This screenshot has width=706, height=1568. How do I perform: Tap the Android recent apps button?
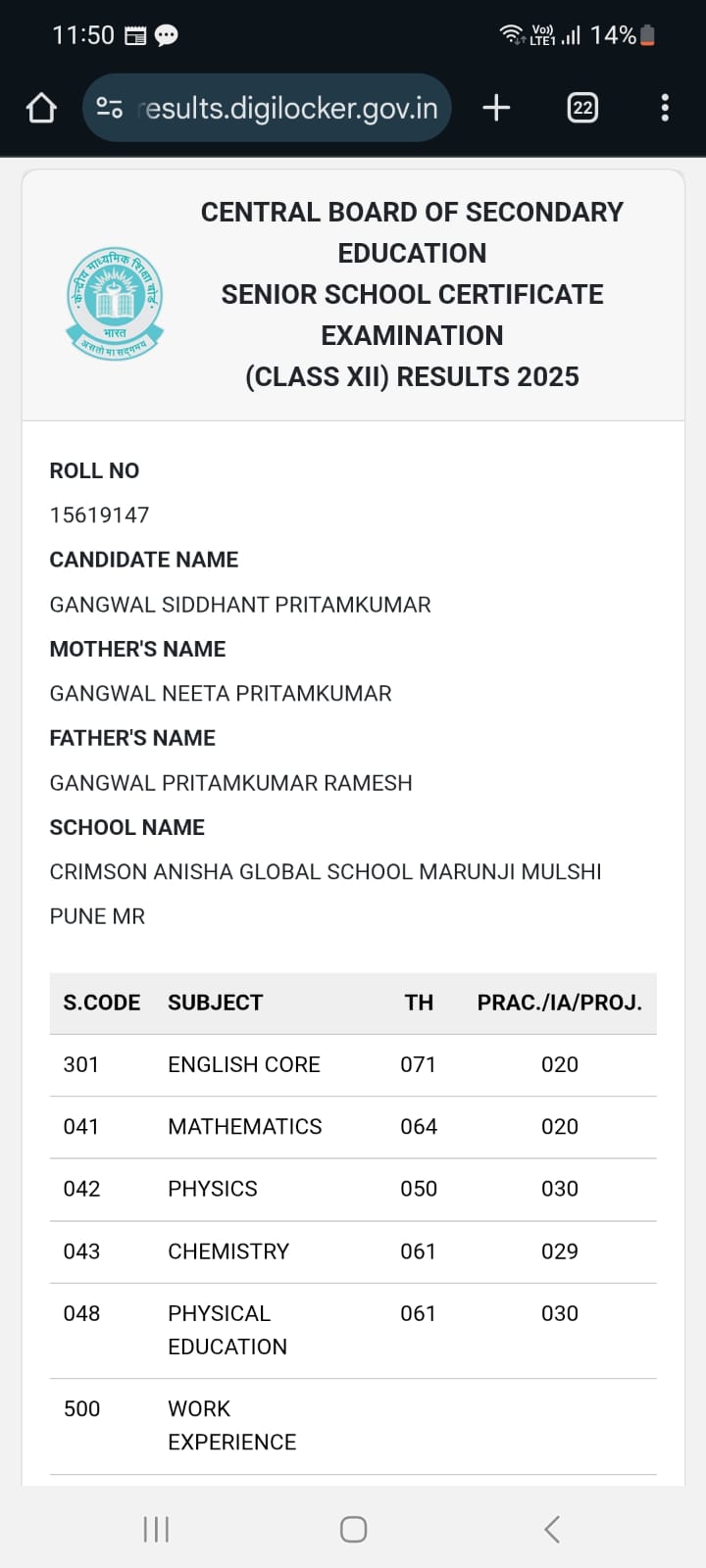tap(156, 1529)
